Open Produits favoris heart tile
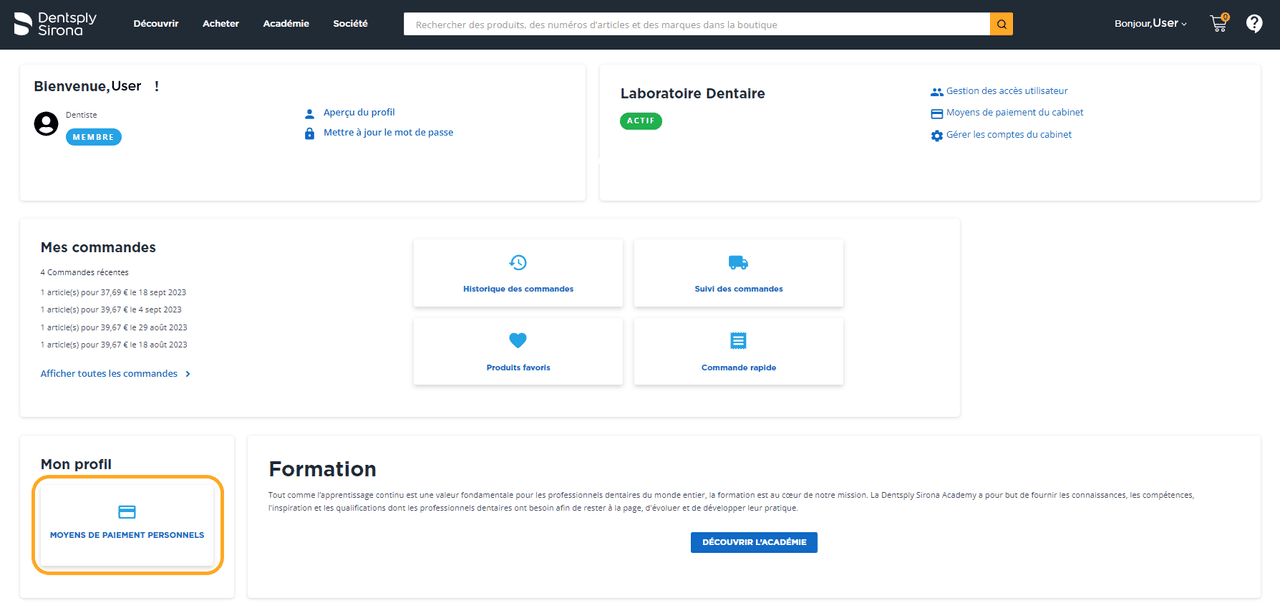Screen dimensions: 1280x614 pos(518,352)
